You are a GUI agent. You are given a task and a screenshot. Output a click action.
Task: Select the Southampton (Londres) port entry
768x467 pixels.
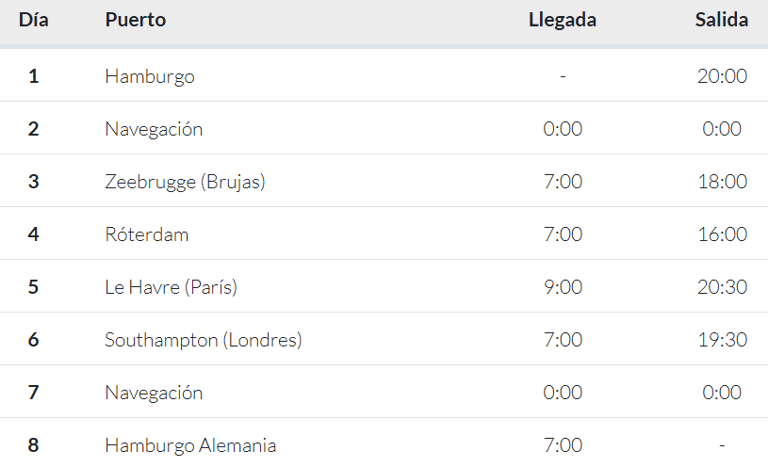pyautogui.click(x=203, y=340)
